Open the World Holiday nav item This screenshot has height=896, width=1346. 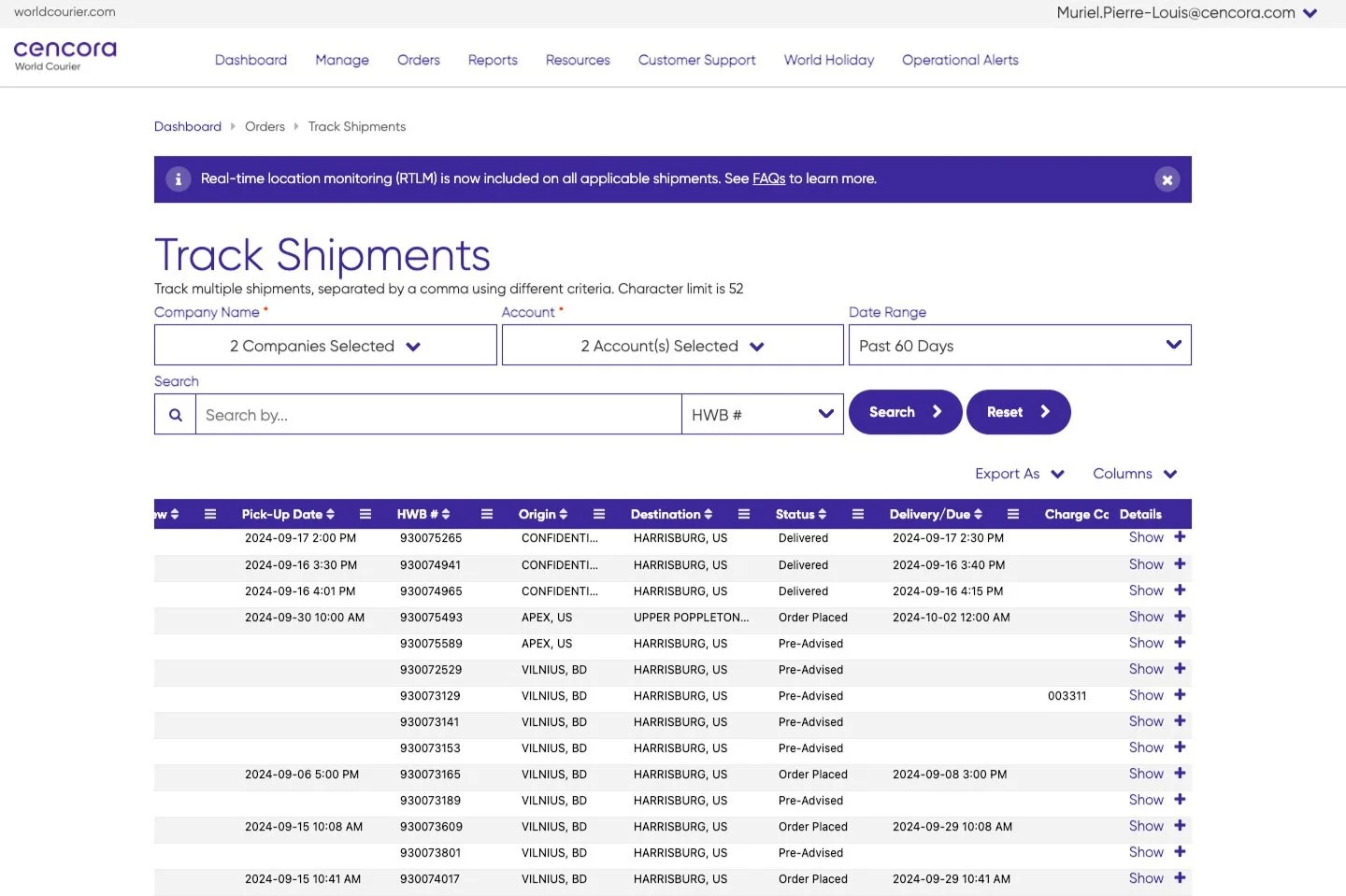click(x=829, y=60)
